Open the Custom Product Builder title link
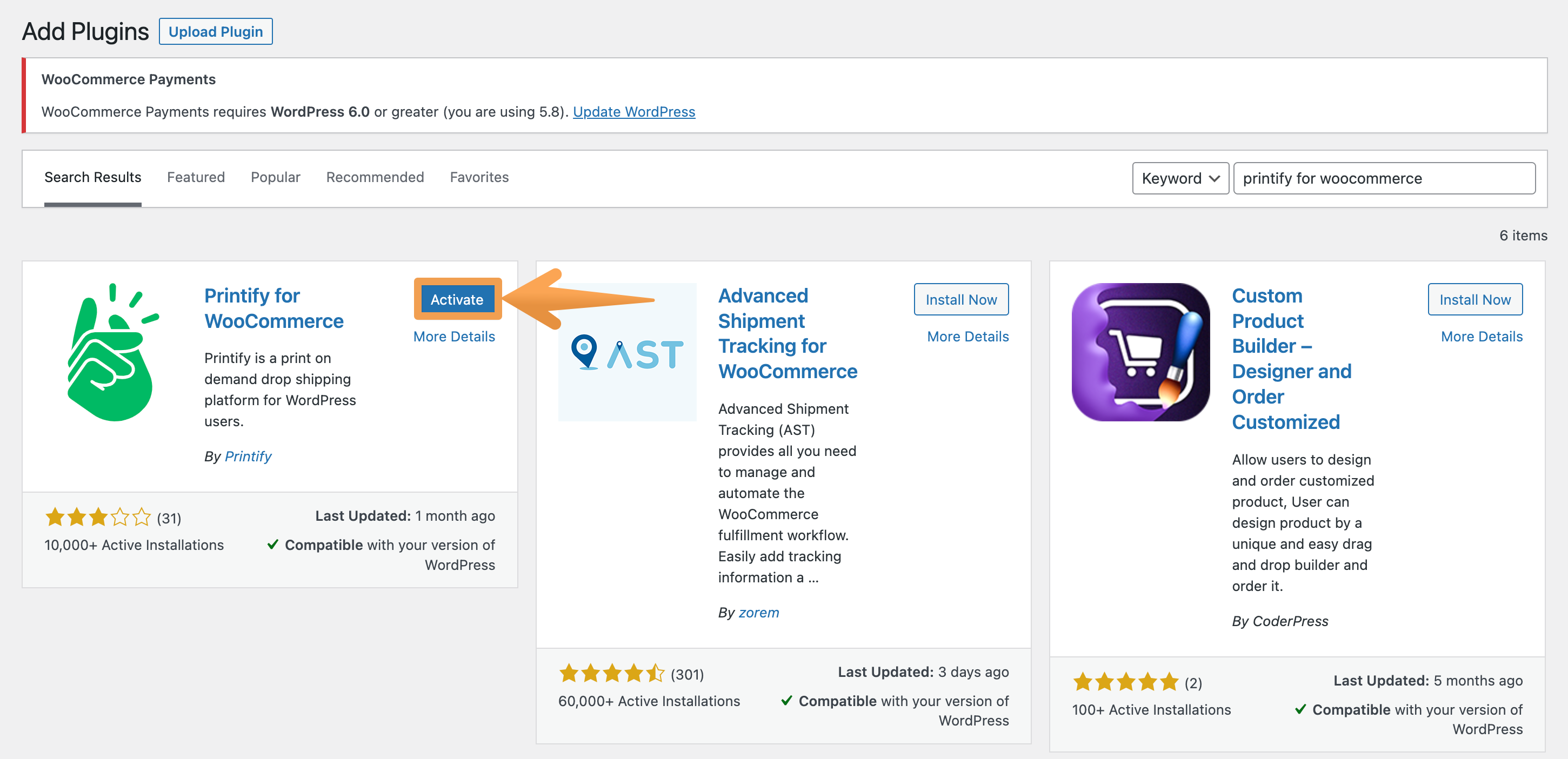 1292,359
